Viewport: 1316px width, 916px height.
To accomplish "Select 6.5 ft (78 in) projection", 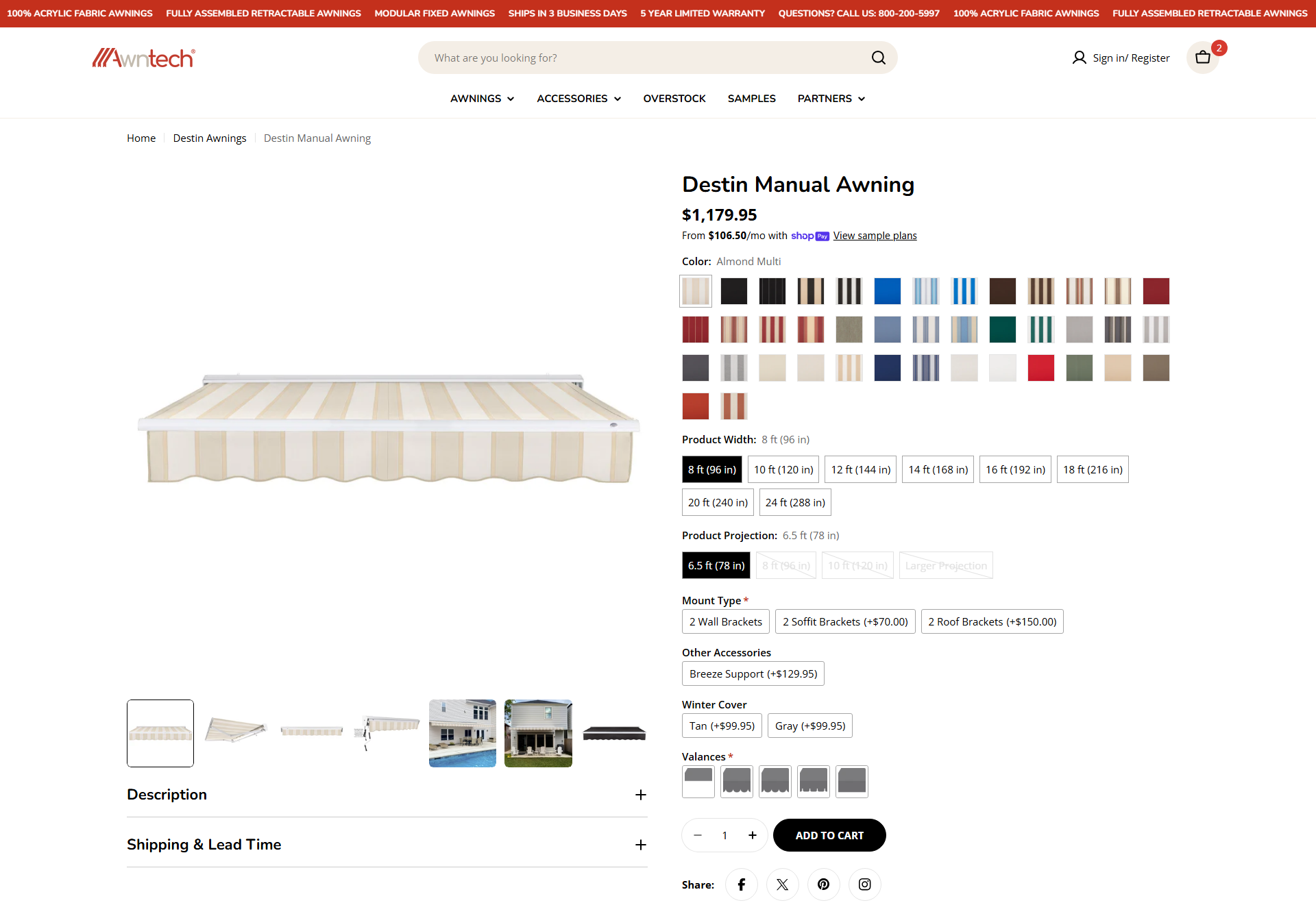I will click(x=716, y=565).
